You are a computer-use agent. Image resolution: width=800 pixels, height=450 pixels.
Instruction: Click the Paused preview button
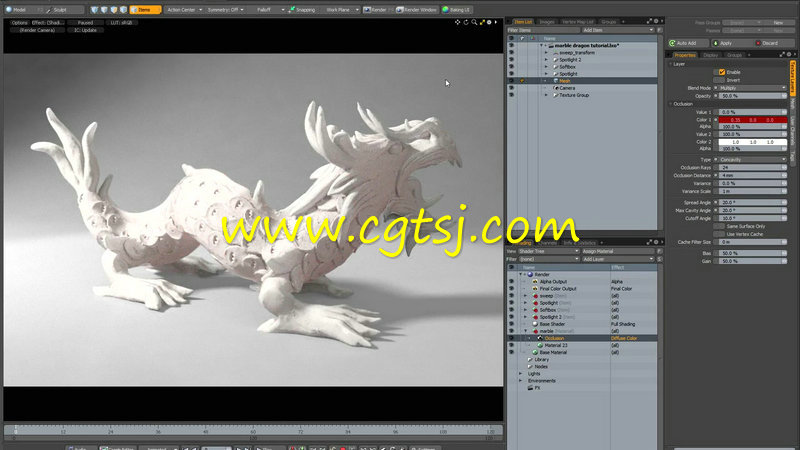85,23
